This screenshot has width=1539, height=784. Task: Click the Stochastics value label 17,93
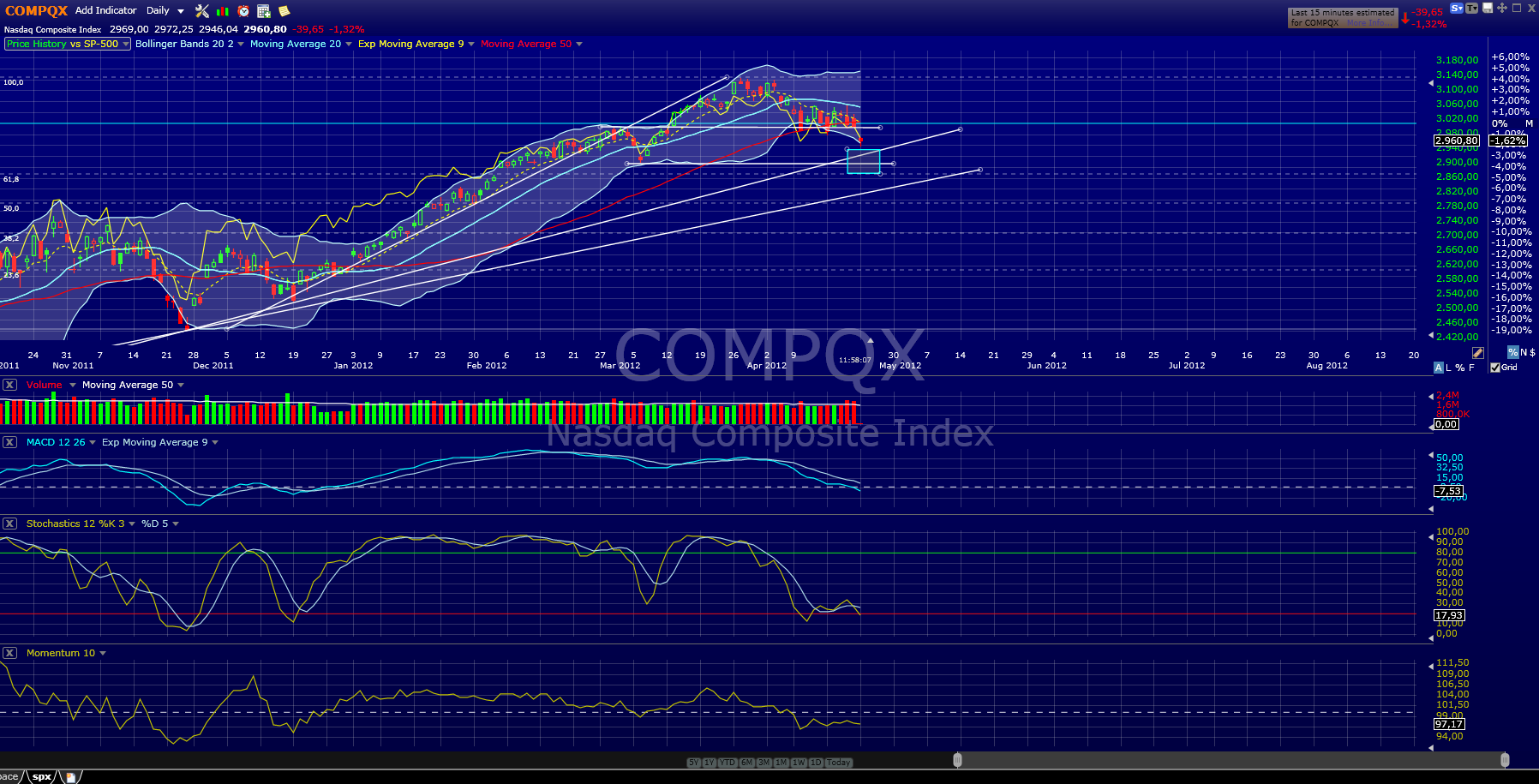coord(1449,615)
